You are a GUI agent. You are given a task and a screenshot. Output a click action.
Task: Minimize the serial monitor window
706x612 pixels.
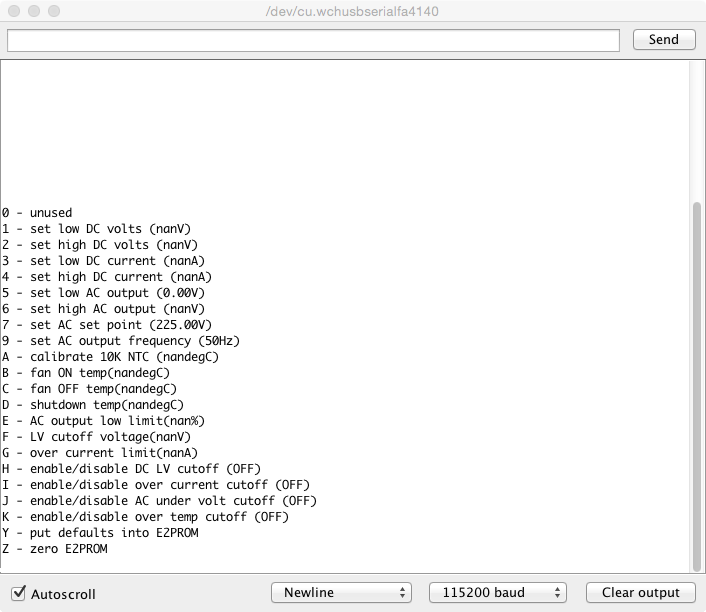[x=34, y=12]
